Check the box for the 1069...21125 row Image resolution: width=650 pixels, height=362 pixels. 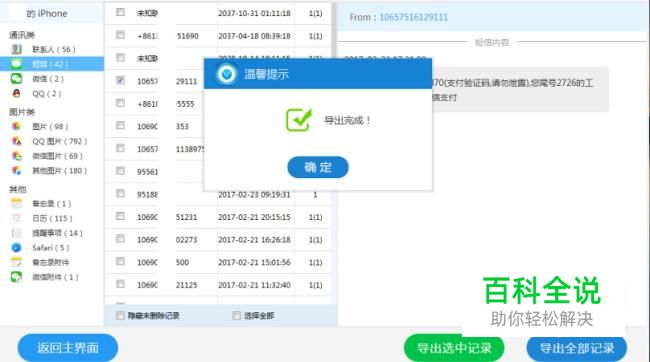pos(120,284)
